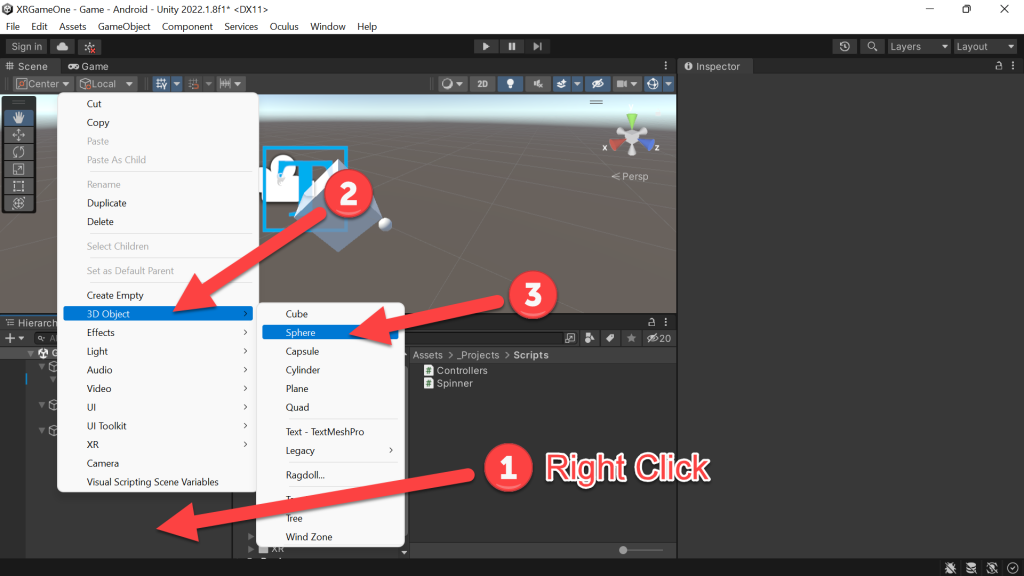
Task: Open the undo history icon
Action: point(844,46)
